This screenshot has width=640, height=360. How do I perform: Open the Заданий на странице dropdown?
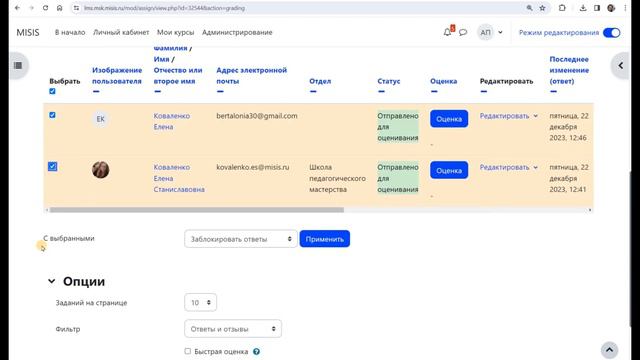pyautogui.click(x=200, y=302)
